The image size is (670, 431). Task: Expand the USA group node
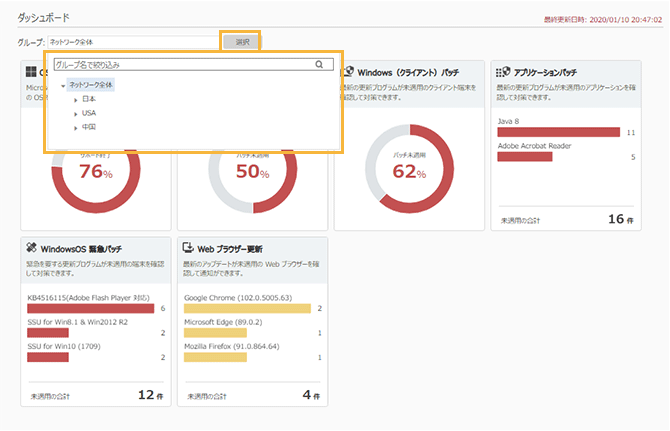coord(76,113)
